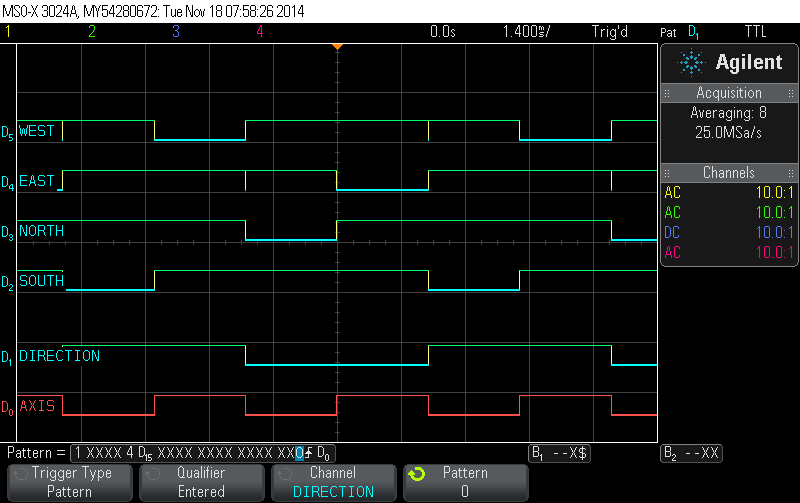The width and height of the screenshot is (800, 503).
Task: Select the D5 WEST channel label
Action: point(37,131)
